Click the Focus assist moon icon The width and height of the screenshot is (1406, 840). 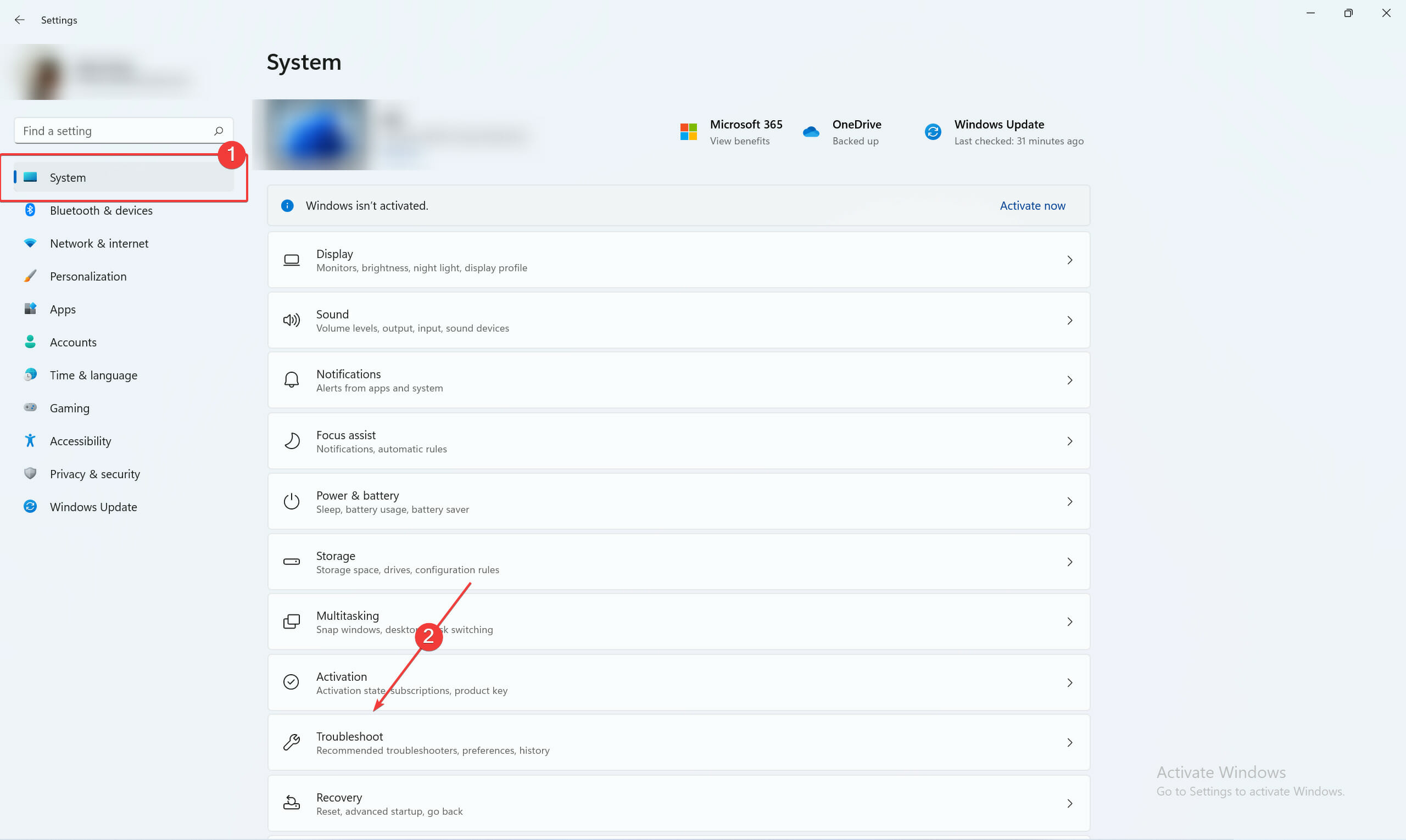pyautogui.click(x=292, y=441)
